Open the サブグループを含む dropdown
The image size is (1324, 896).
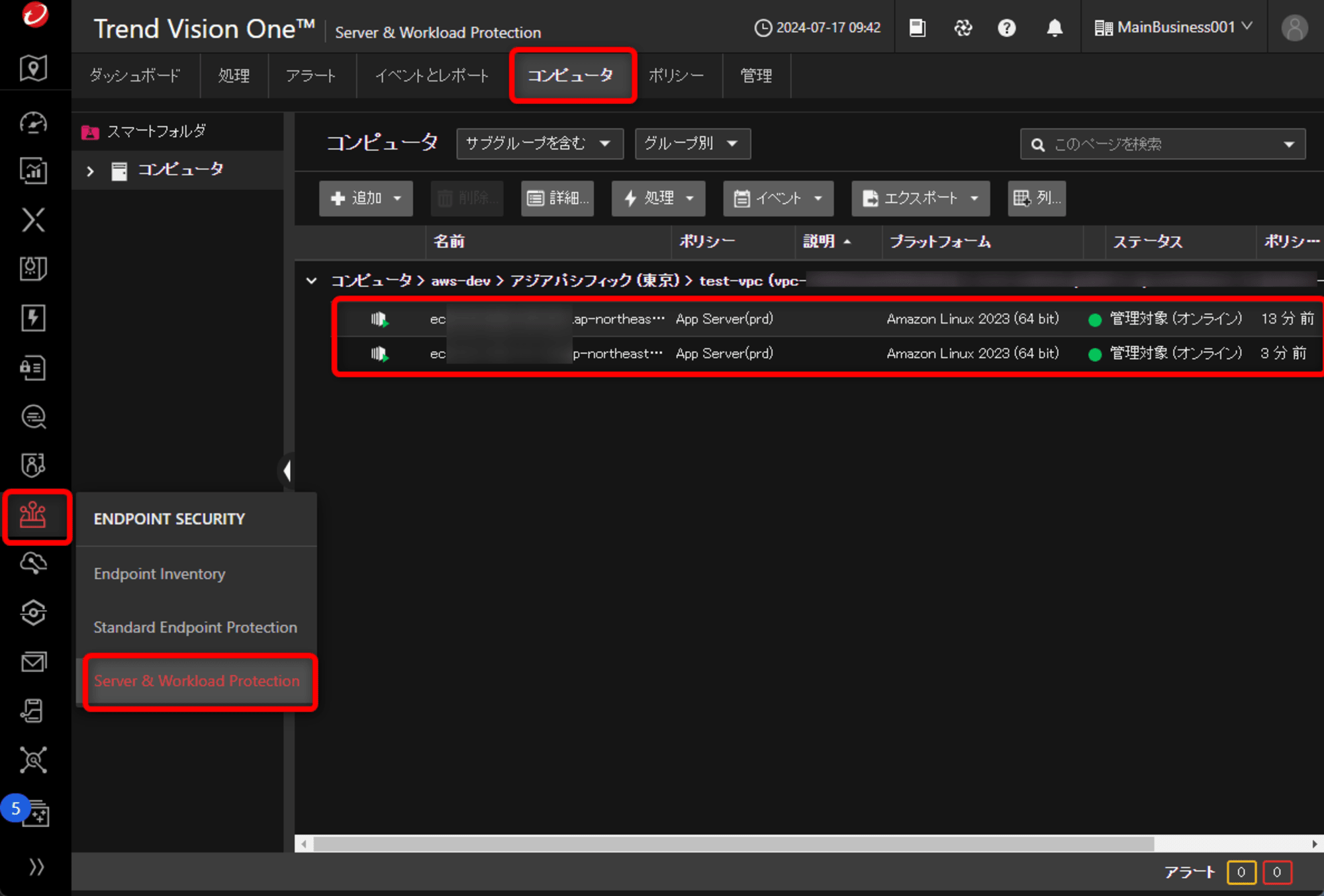tap(540, 144)
